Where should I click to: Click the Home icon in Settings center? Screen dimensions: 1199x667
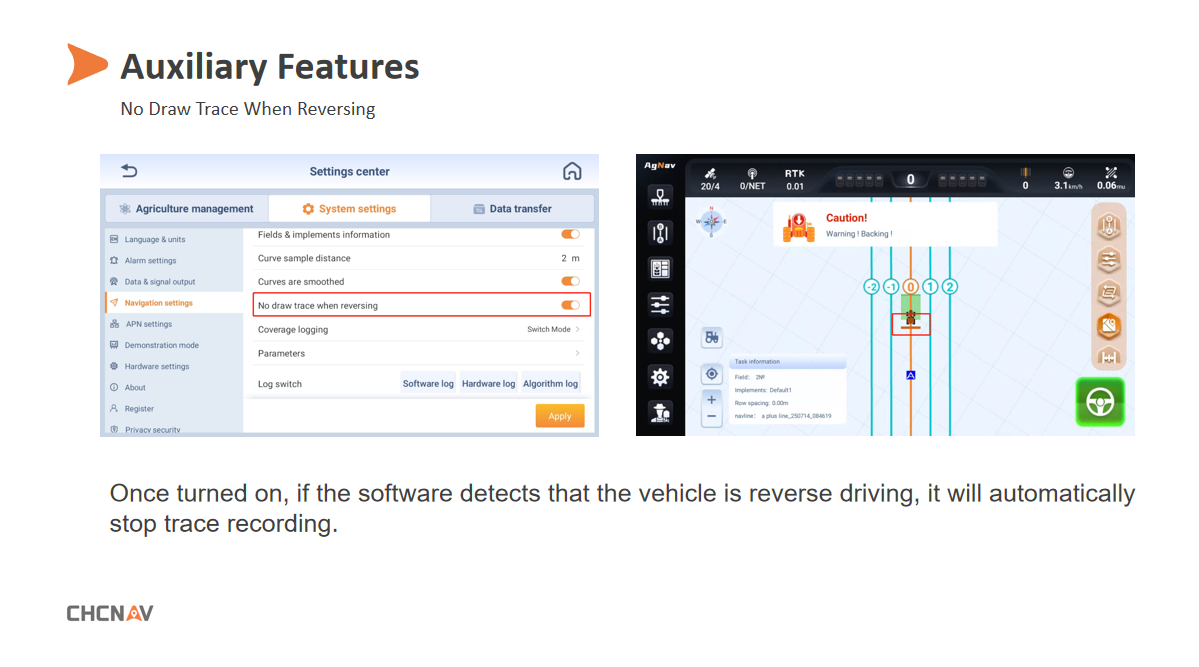pyautogui.click(x=572, y=171)
